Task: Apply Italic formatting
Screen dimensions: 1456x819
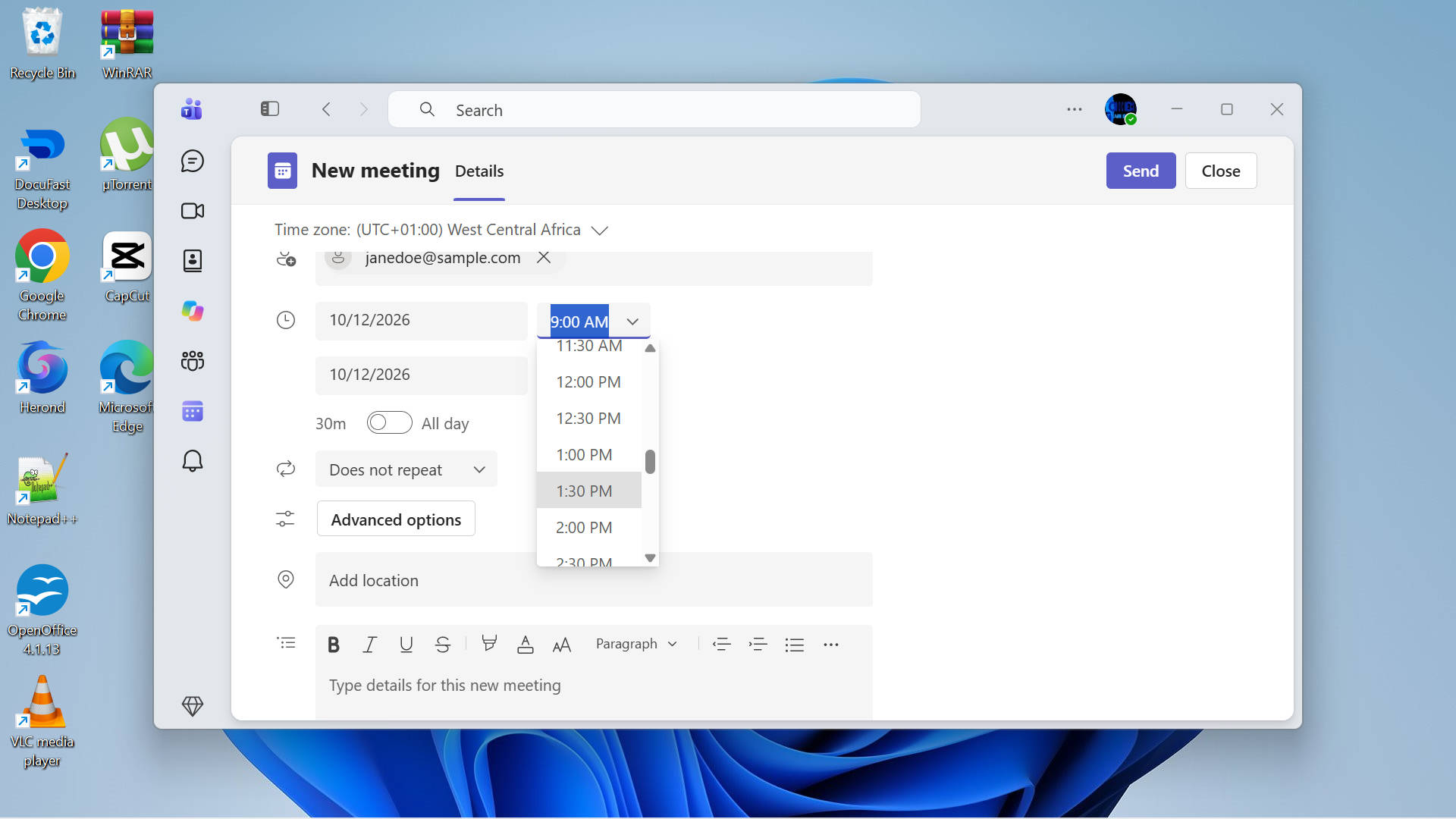Action: click(x=370, y=645)
